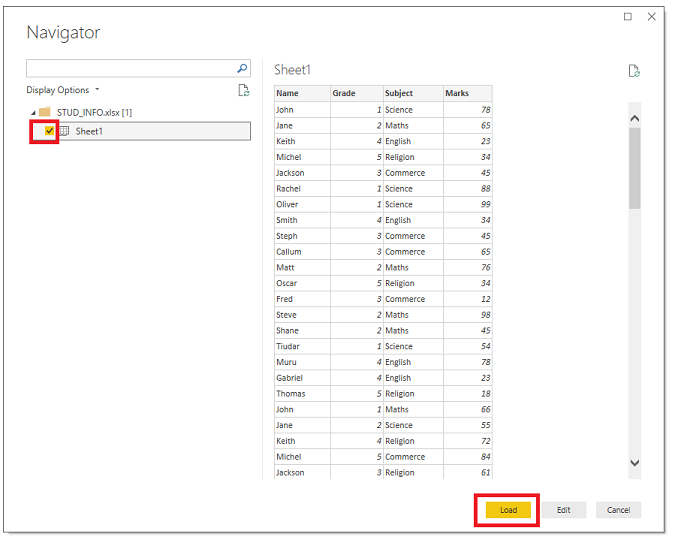Click the name cell 'Oliver'
Image resolution: width=678 pixels, height=543 pixels.
(x=302, y=204)
